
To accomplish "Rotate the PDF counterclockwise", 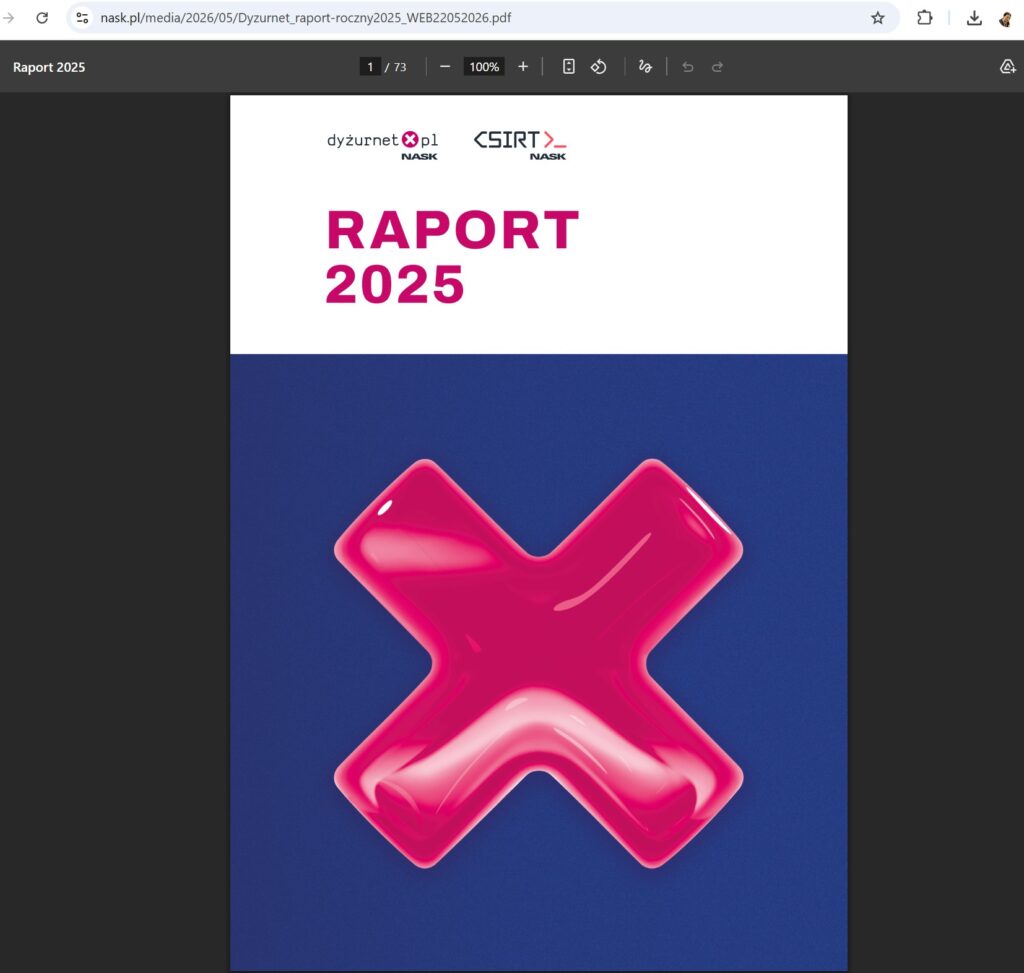I will point(599,67).
